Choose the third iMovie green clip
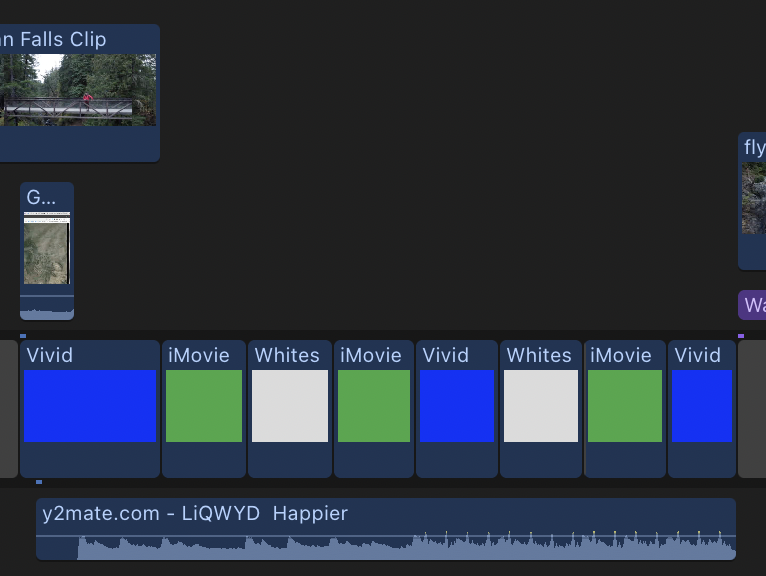The image size is (766, 576). pos(625,406)
